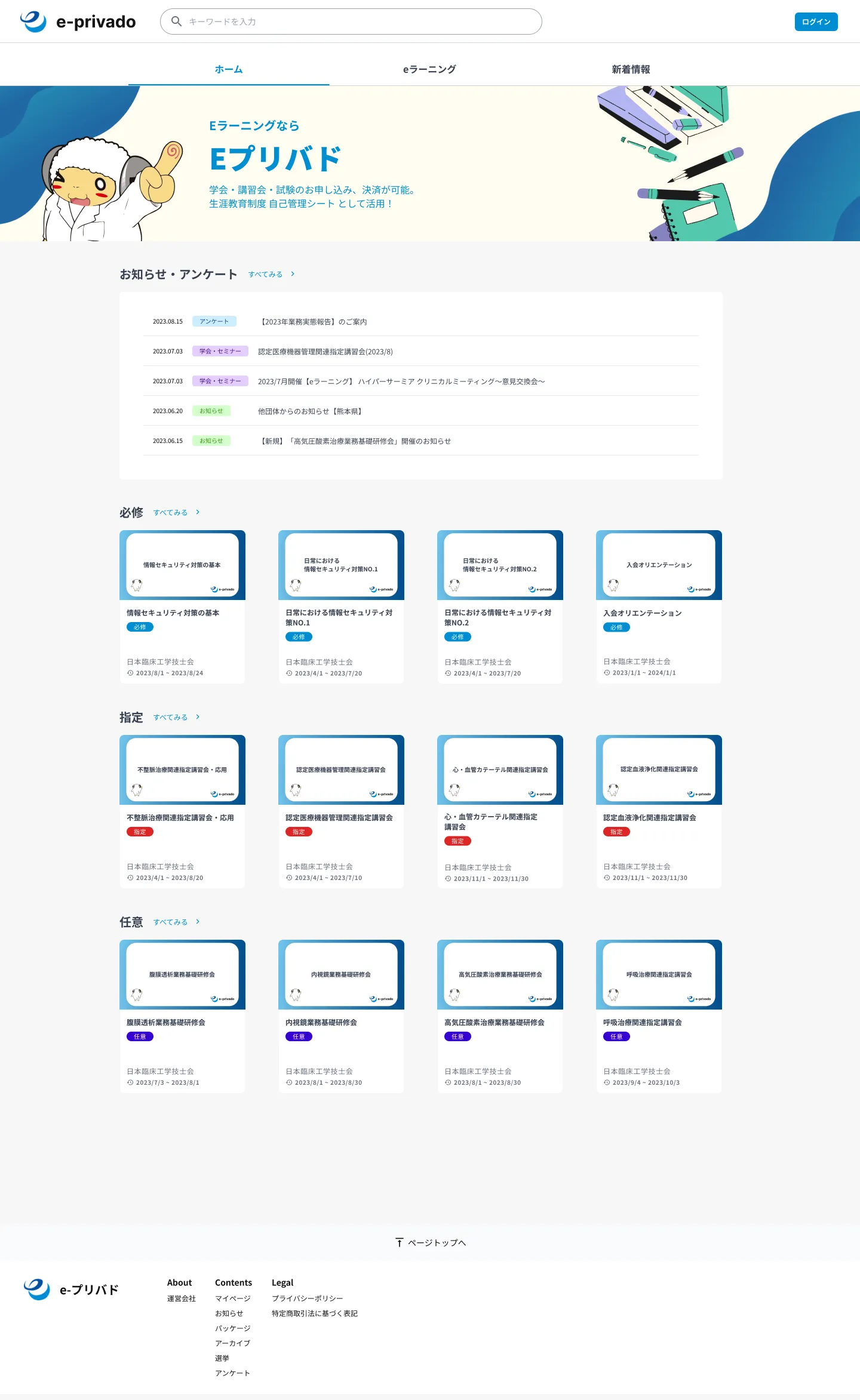Open the 情報セキュリティ対策の基本 course thumbnail

(182, 565)
